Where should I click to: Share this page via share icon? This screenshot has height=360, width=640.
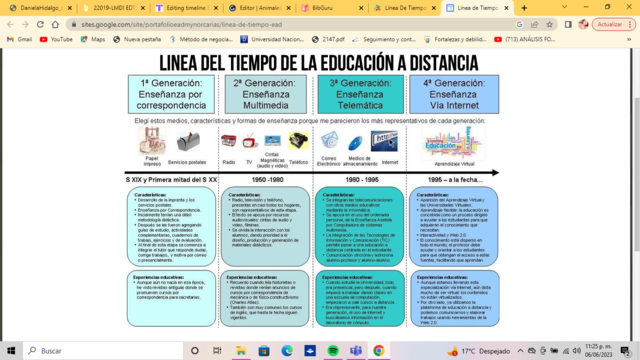point(534,24)
